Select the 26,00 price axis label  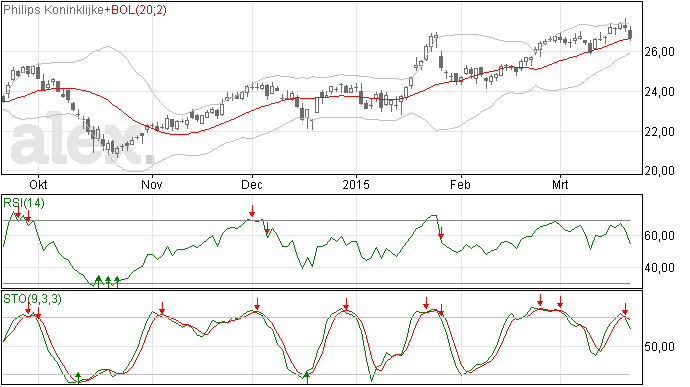tap(659, 52)
